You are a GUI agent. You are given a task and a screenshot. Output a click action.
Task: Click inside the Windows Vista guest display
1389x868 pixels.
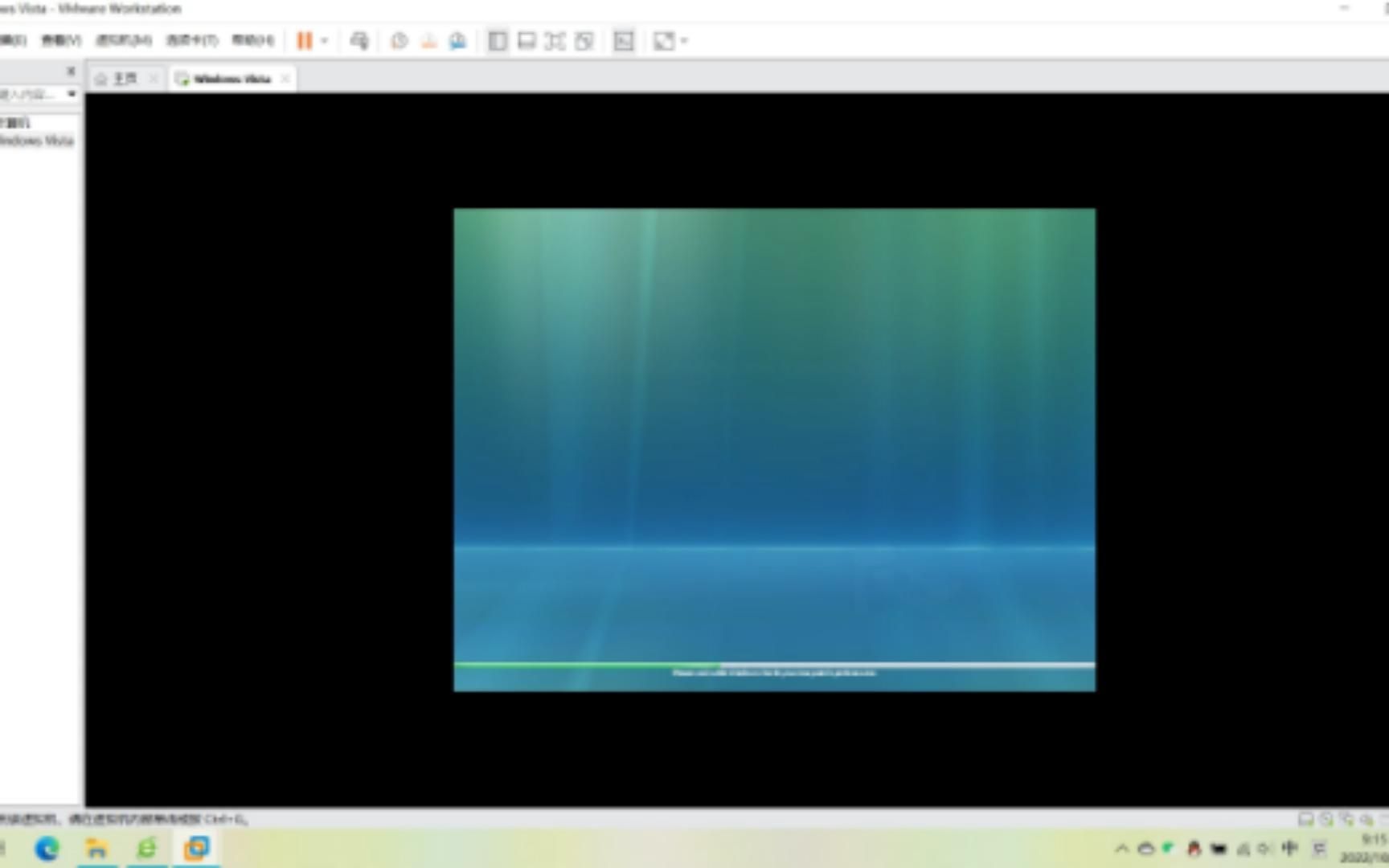point(774,449)
